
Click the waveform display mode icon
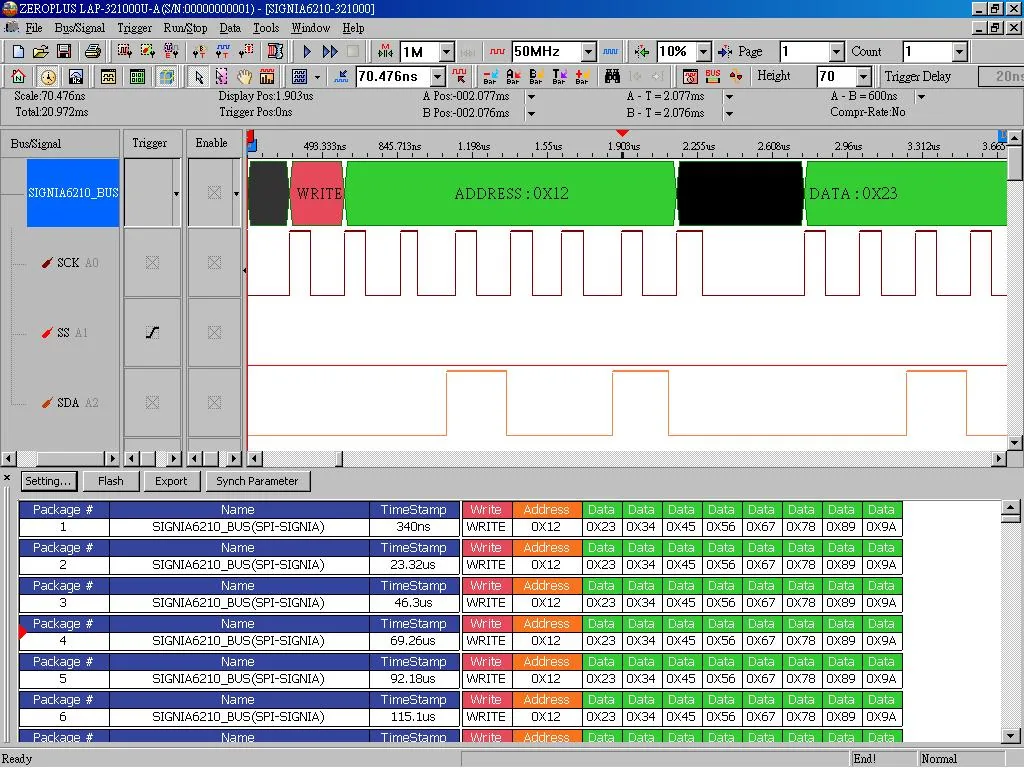click(x=108, y=76)
